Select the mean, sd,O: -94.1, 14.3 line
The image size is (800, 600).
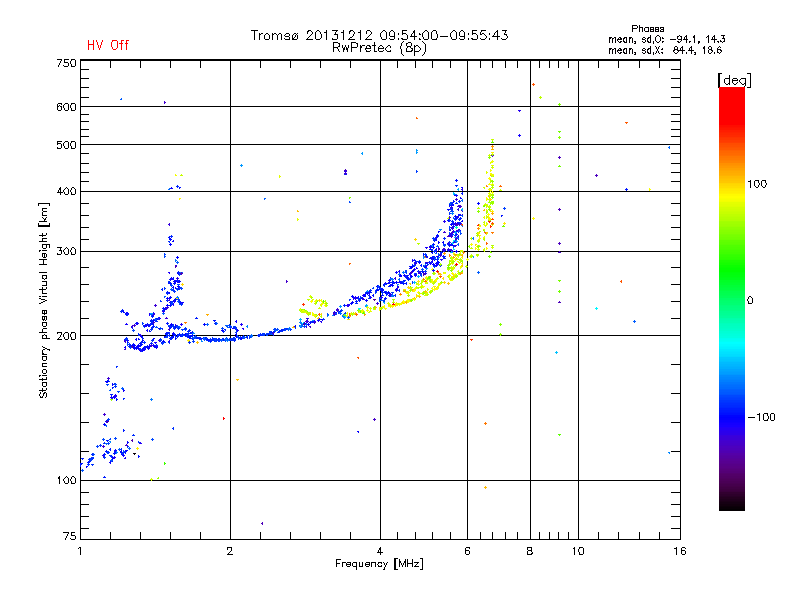tap(666, 39)
